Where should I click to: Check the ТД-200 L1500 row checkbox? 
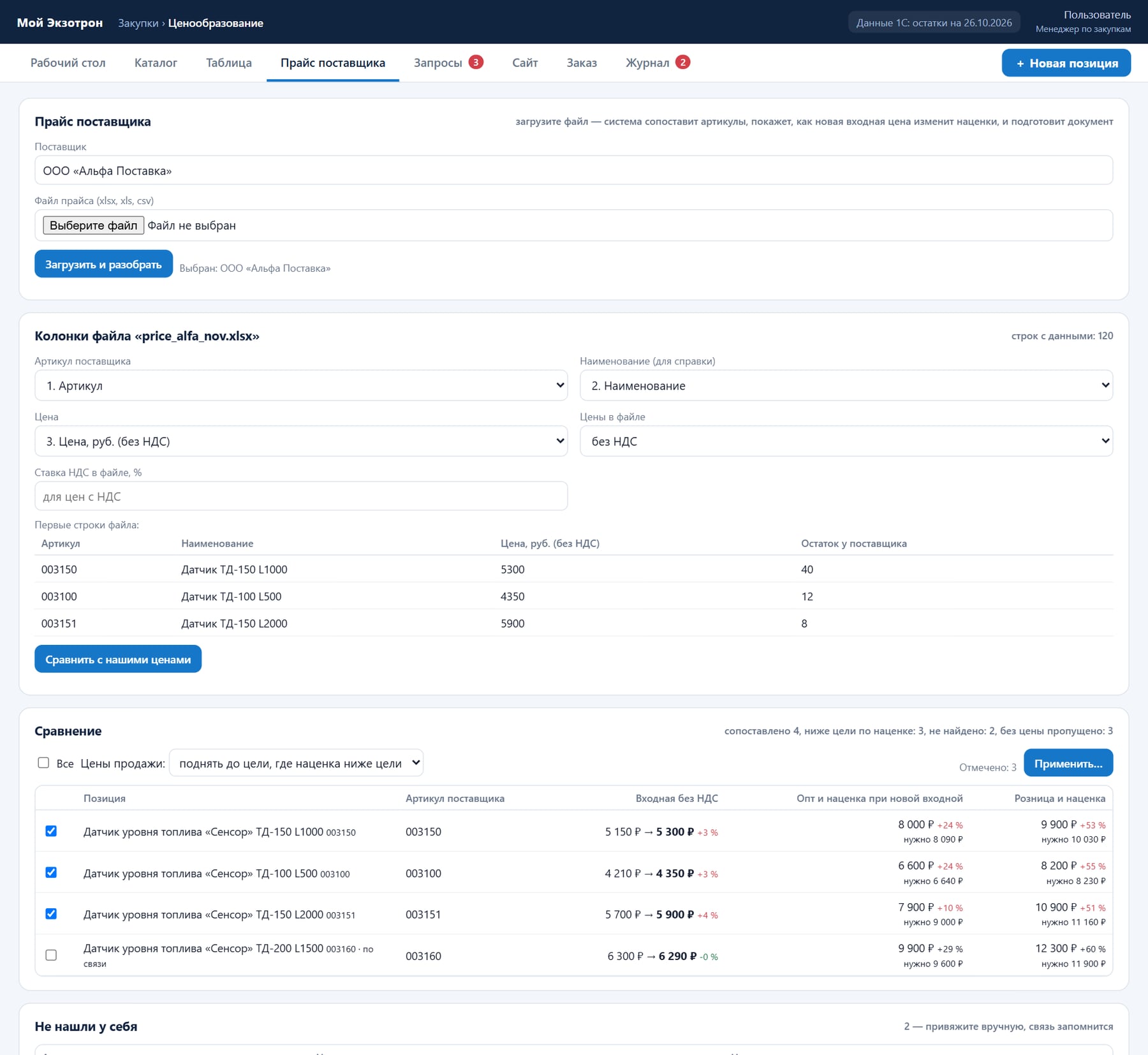click(x=51, y=955)
